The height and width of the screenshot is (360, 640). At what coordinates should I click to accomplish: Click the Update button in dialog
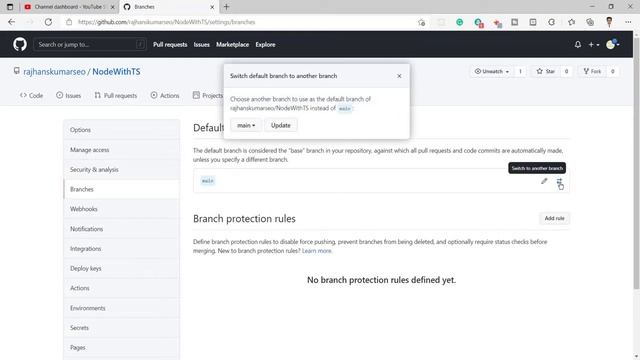(281, 125)
